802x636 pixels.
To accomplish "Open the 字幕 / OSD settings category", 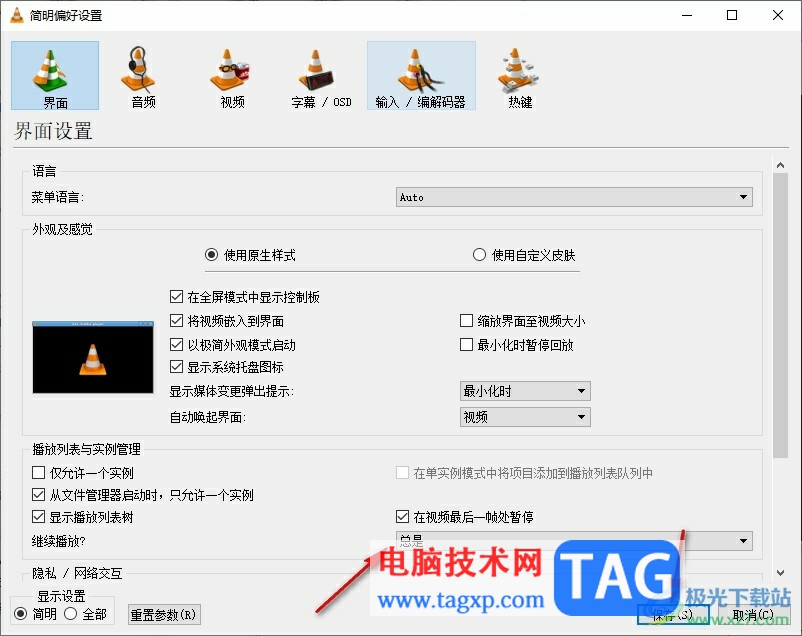I will pos(321,76).
